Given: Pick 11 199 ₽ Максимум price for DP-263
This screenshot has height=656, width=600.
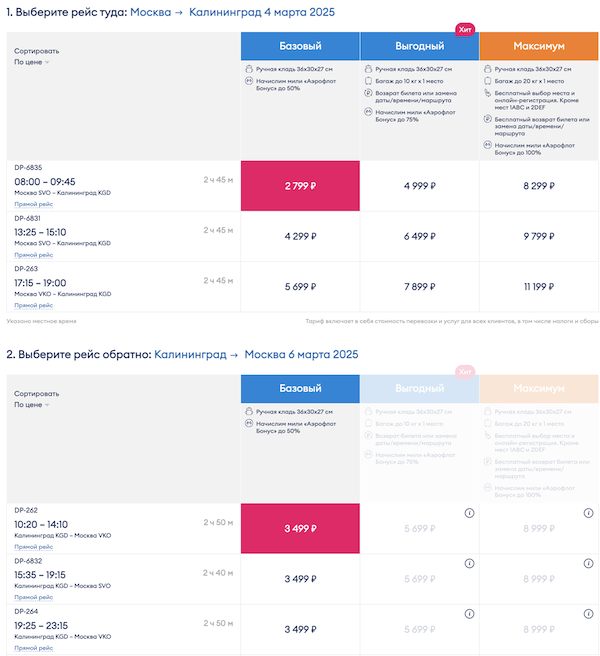Looking at the screenshot, I should (x=539, y=286).
